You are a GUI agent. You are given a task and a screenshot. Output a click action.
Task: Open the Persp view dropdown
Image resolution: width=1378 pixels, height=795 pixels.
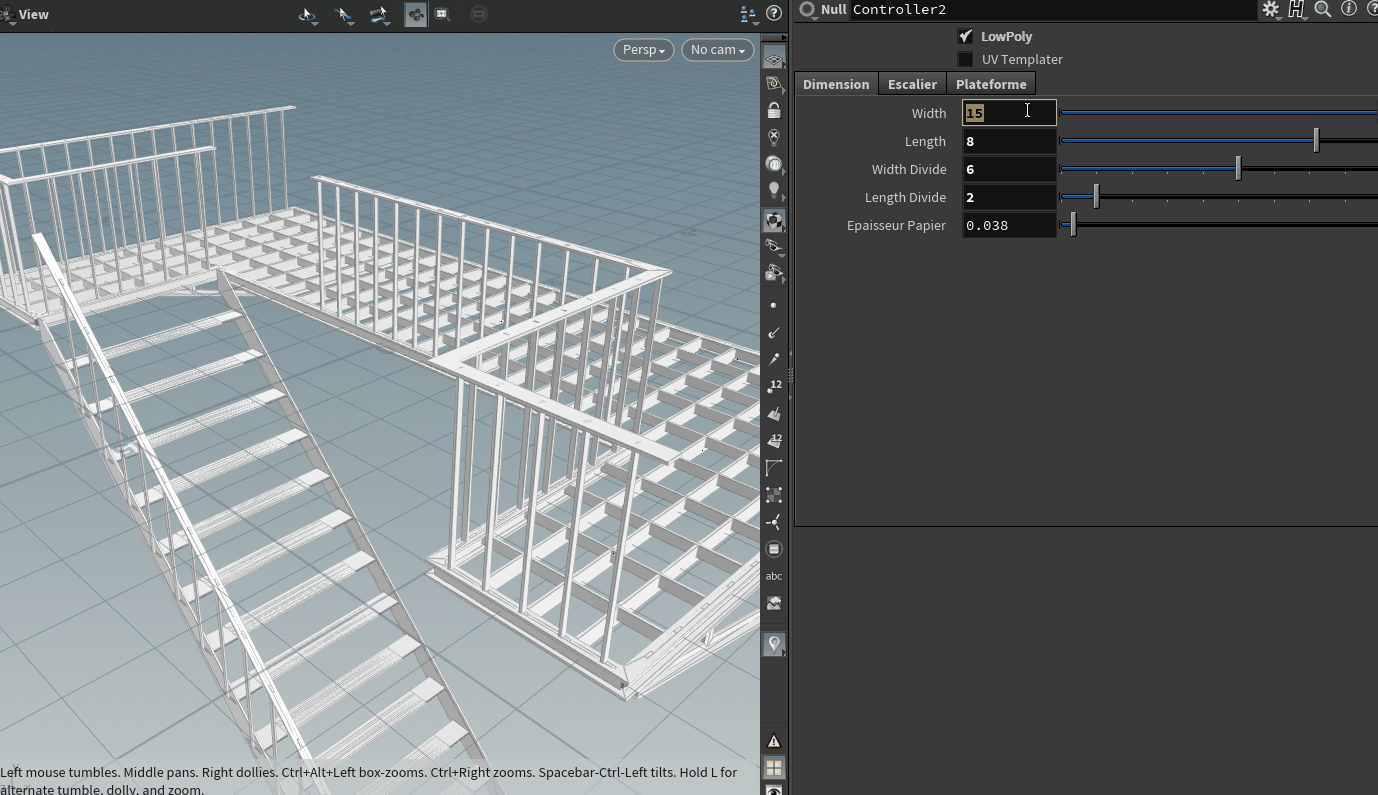click(643, 50)
